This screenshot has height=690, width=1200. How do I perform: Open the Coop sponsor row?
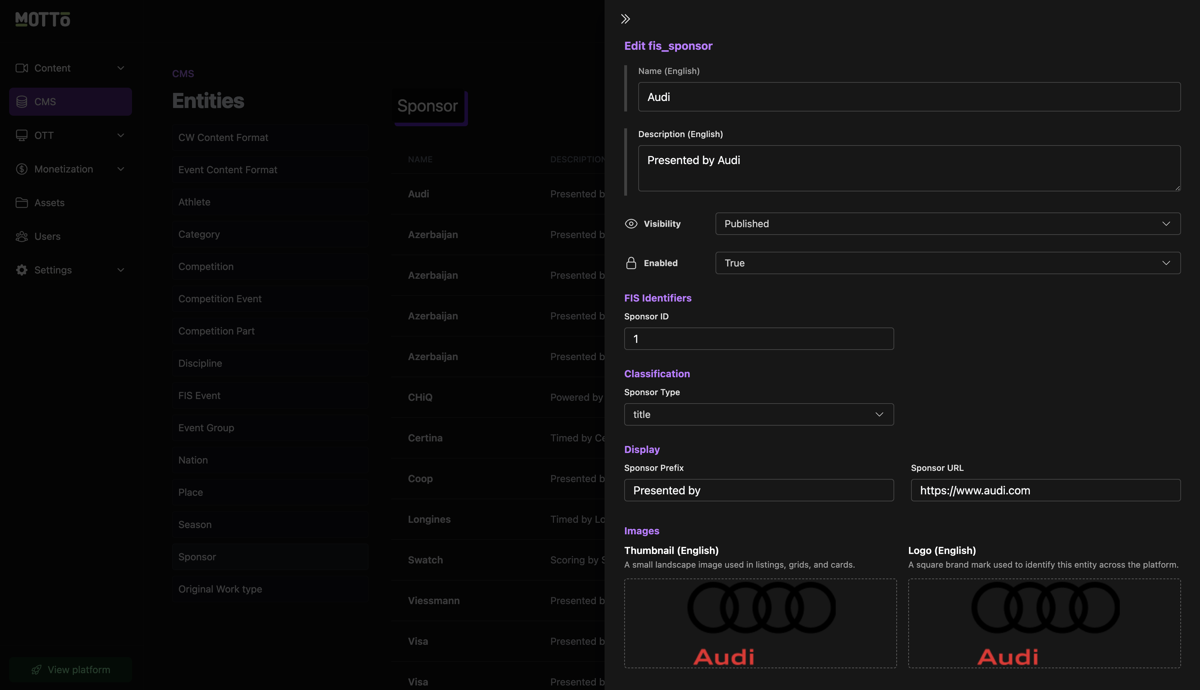tap(500, 479)
